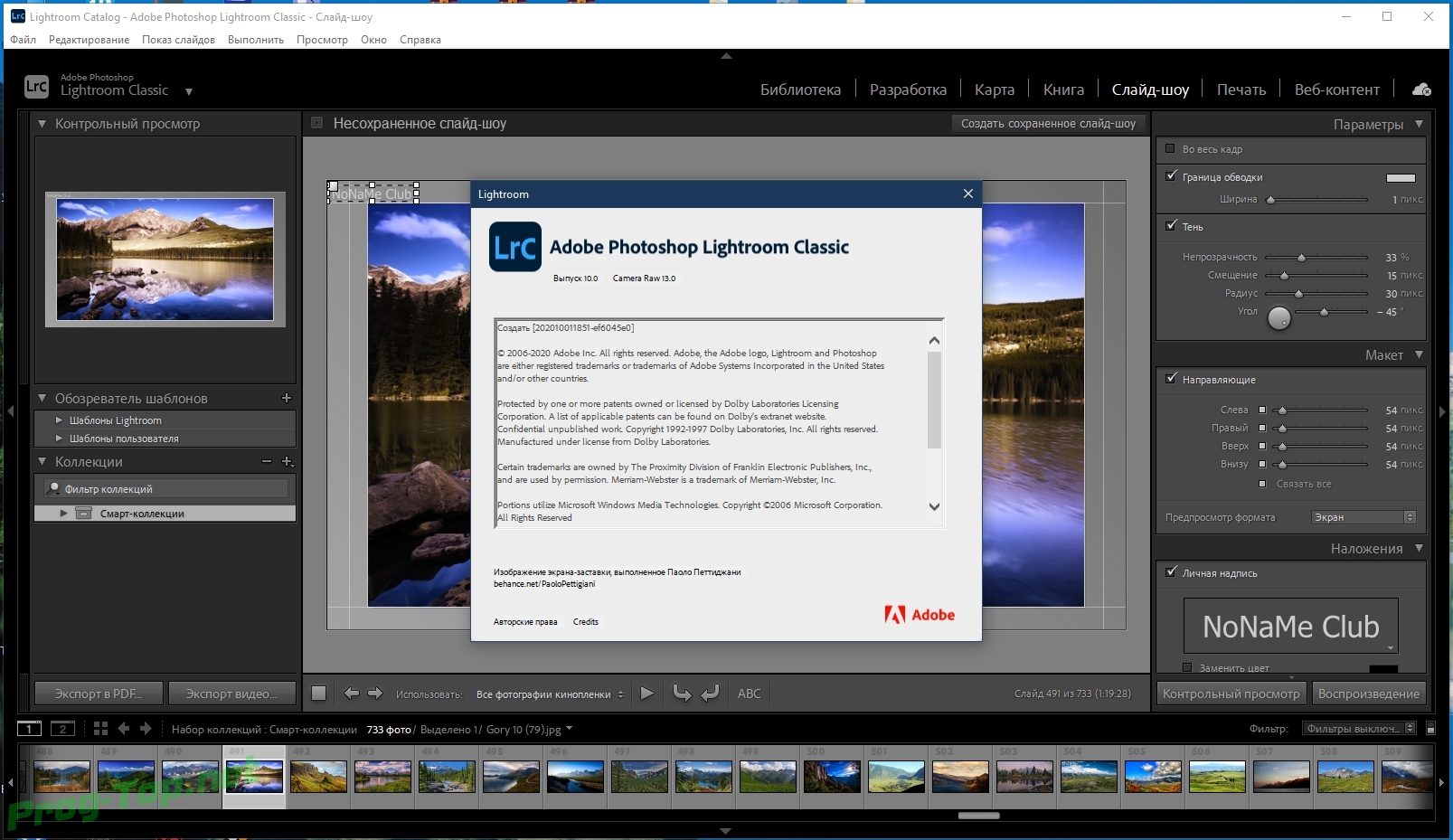The height and width of the screenshot is (840, 1453).
Task: Rotate adornment clockwise icon
Action: (710, 694)
